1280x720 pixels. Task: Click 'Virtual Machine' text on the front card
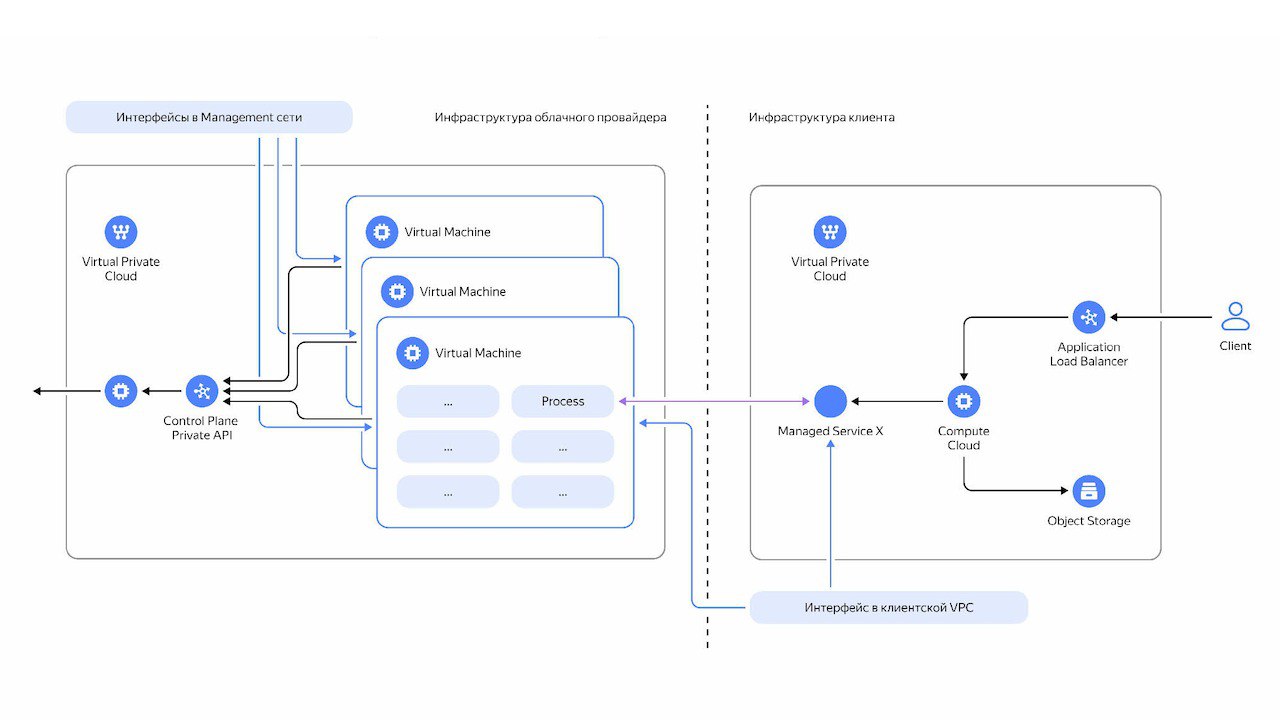click(478, 353)
